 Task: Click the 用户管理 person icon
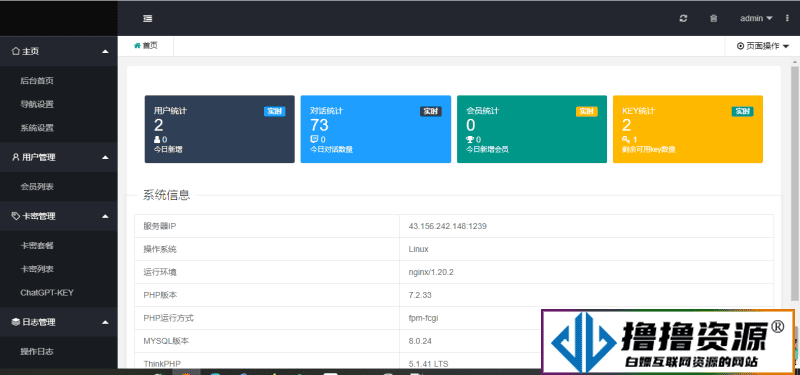[x=16, y=157]
